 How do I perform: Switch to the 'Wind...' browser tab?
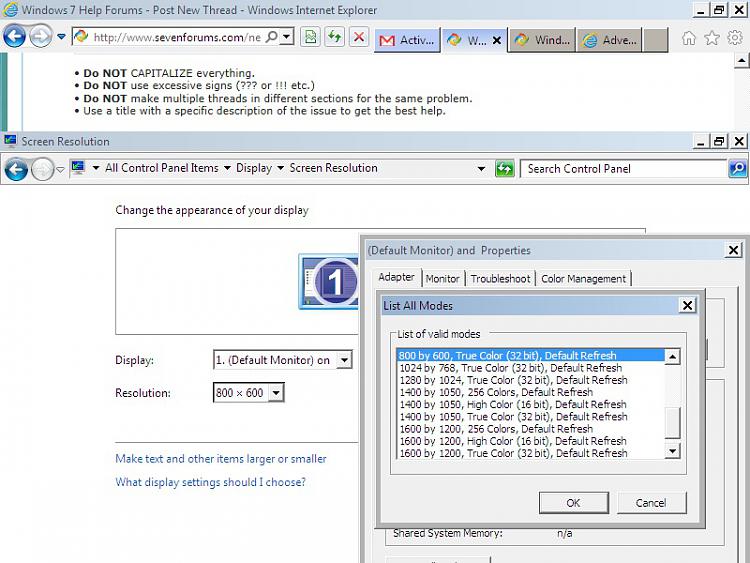541,40
